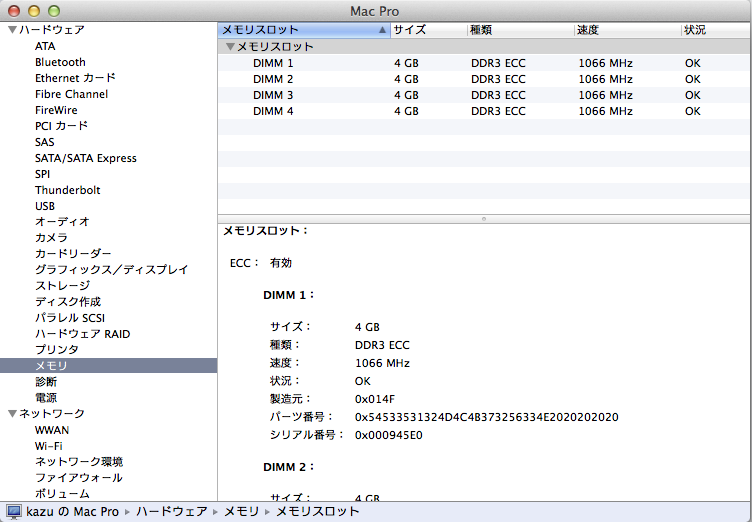
Task: Select プリンタ in the sidebar
Action: tap(57, 349)
